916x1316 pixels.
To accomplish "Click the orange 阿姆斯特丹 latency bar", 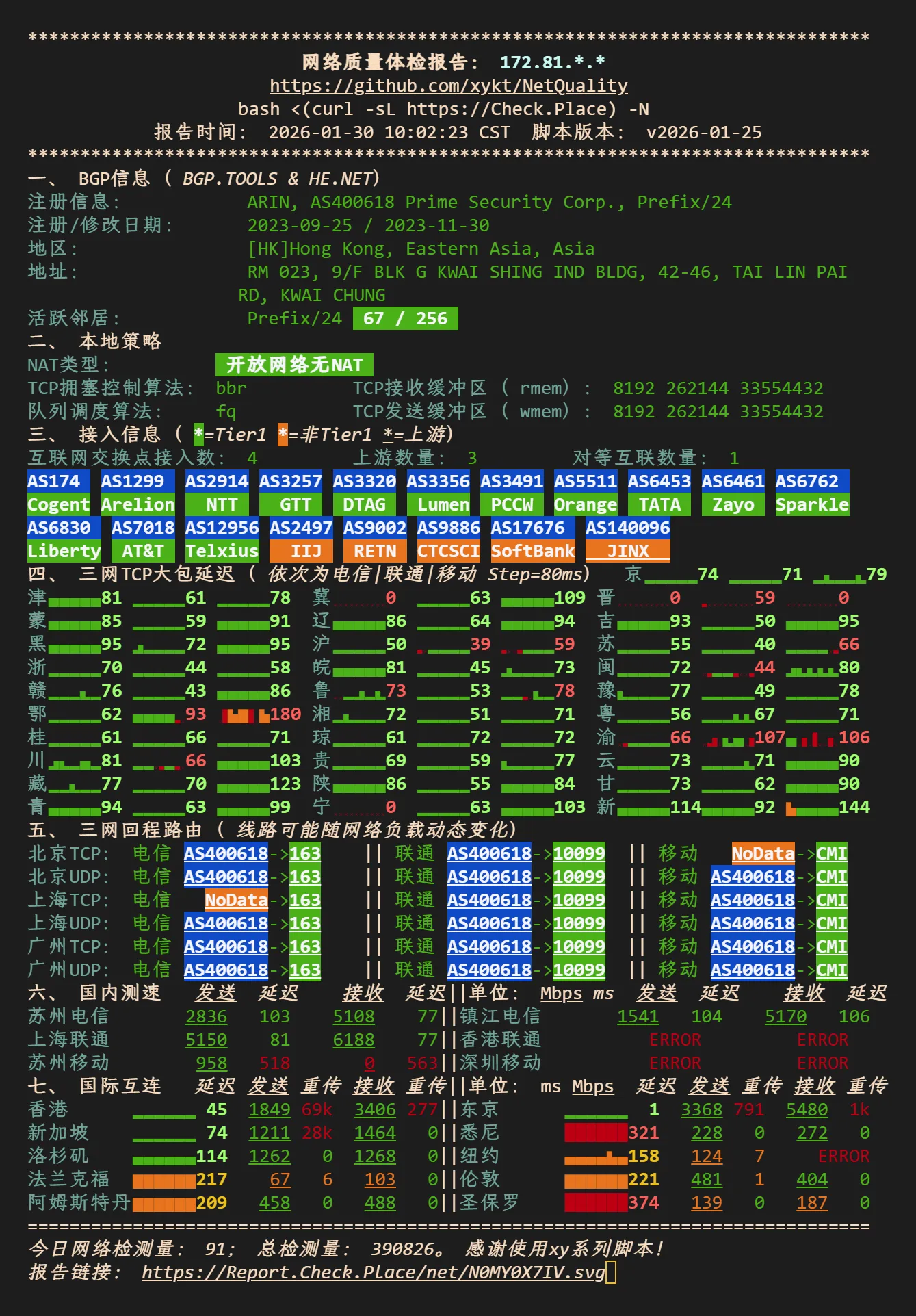I will [163, 1203].
